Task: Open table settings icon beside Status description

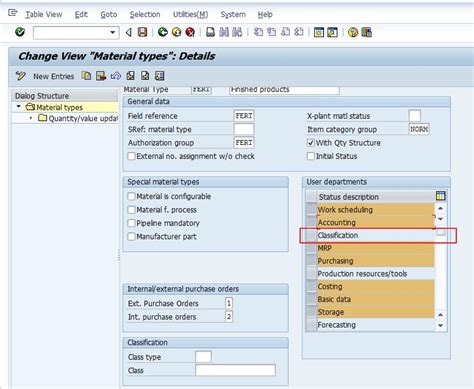Action: [440, 196]
